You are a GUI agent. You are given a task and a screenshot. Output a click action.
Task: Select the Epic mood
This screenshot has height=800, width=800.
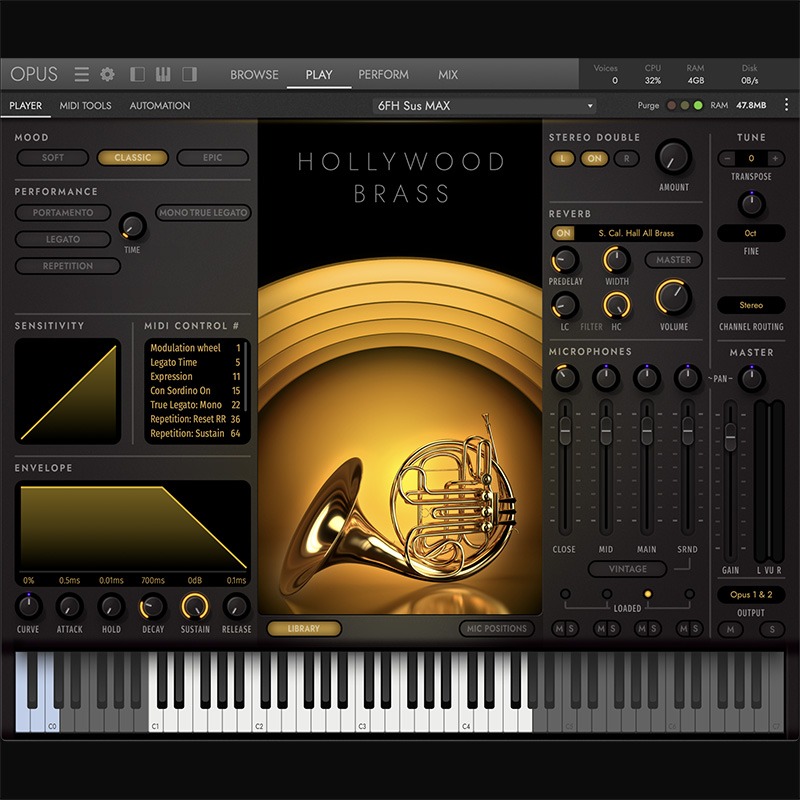pos(213,158)
